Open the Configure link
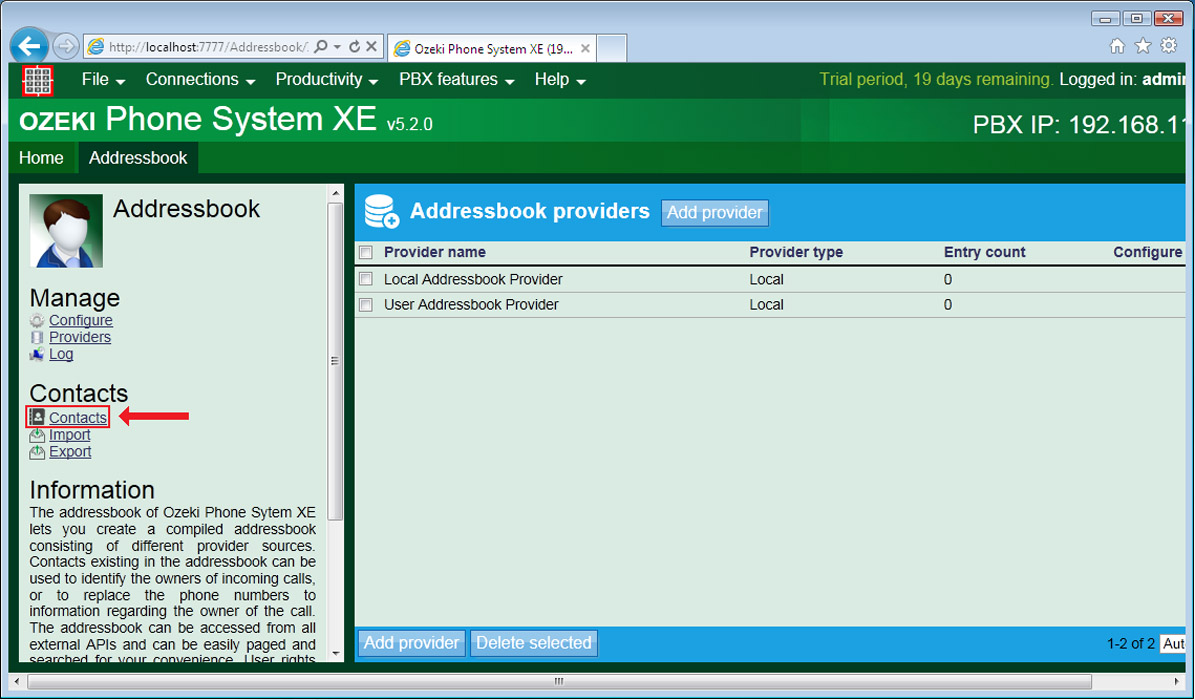This screenshot has height=700, width=1195. pyautogui.click(x=81, y=320)
